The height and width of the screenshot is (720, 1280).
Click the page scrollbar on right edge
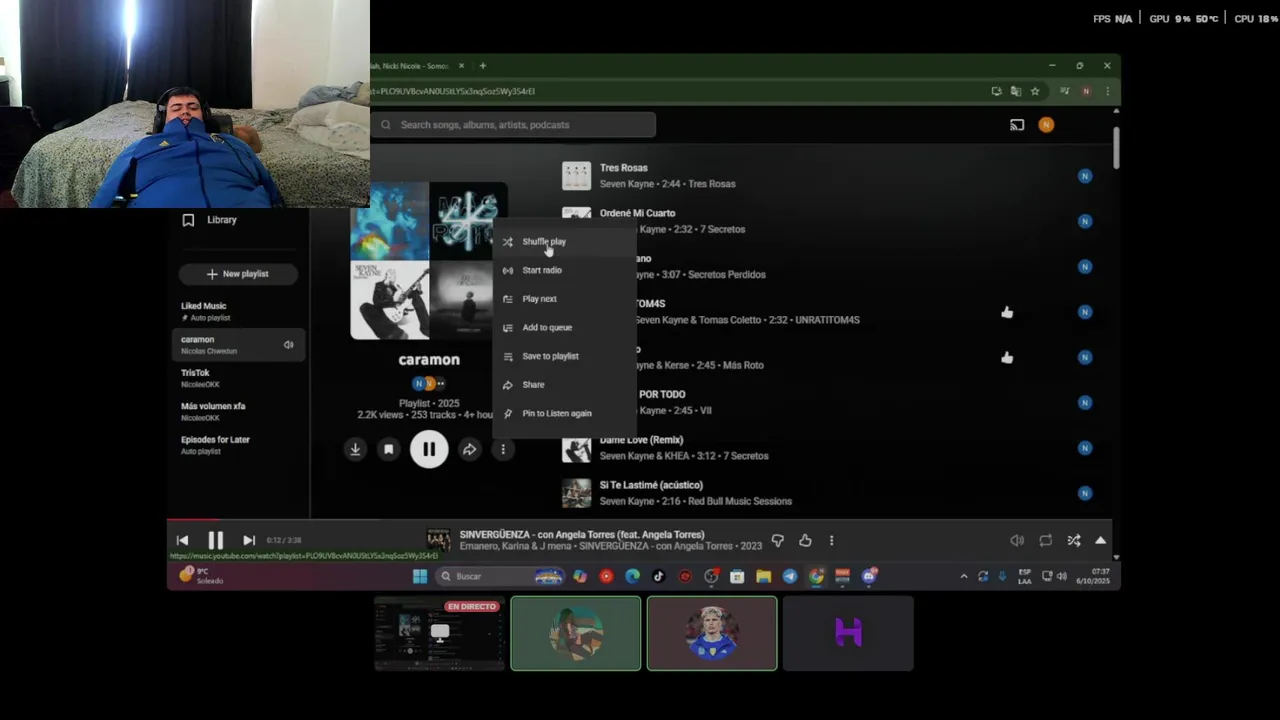click(x=1116, y=149)
